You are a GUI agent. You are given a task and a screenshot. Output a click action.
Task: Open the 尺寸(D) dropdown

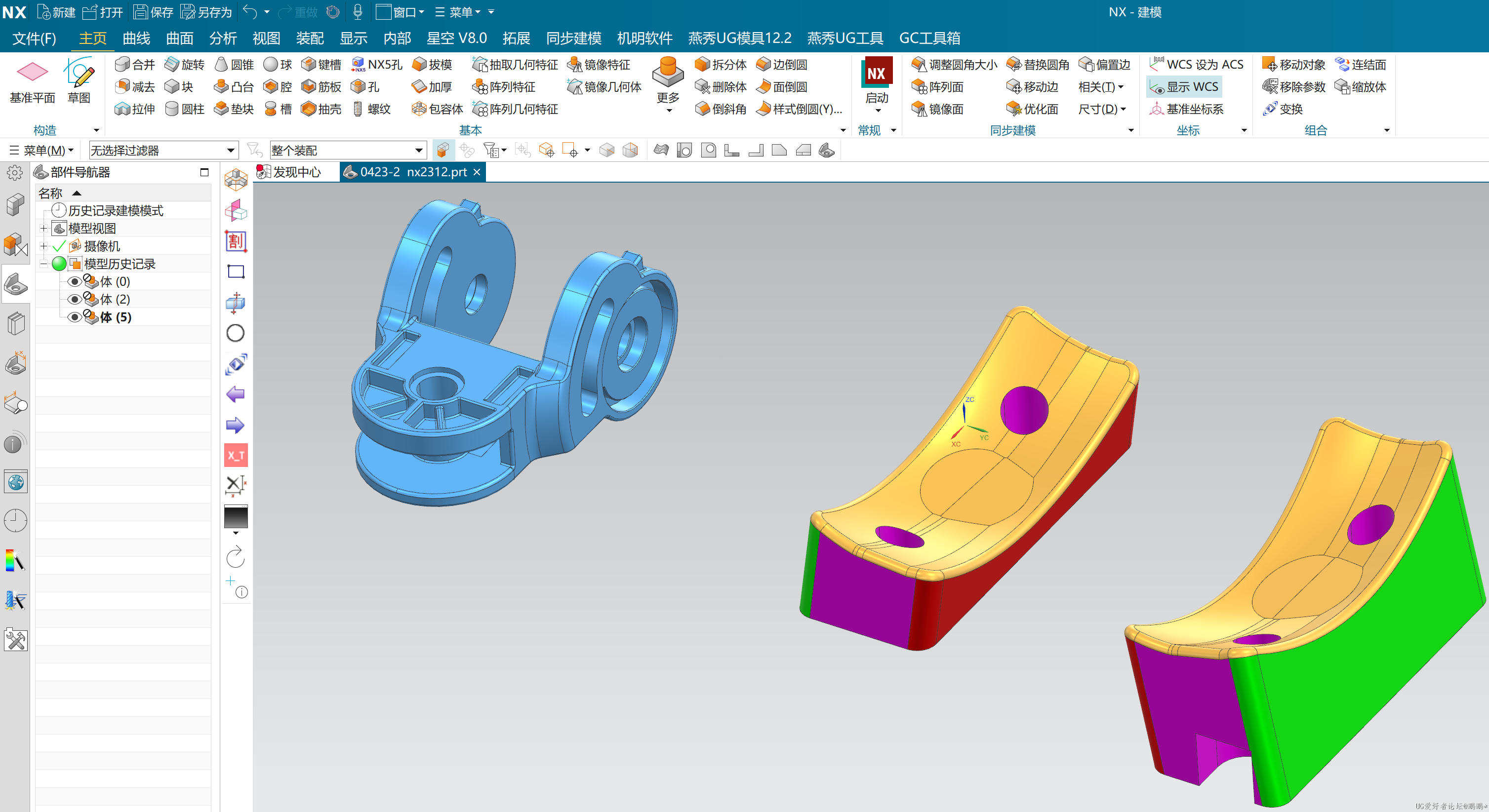click(1102, 109)
